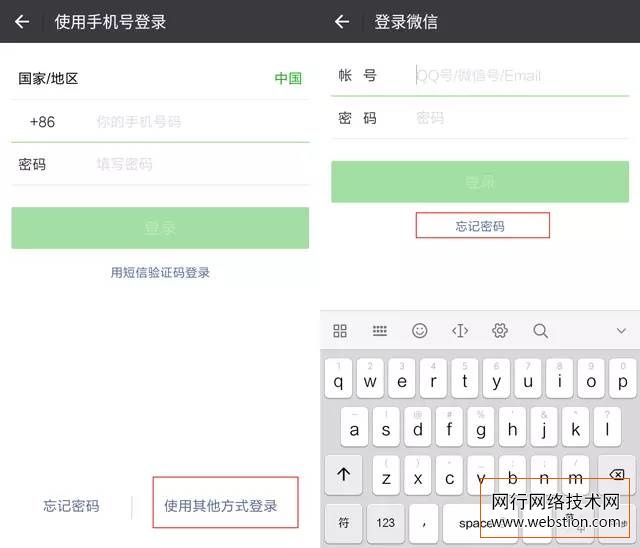Tap the y key
The image size is (640, 548).
pos(497,379)
